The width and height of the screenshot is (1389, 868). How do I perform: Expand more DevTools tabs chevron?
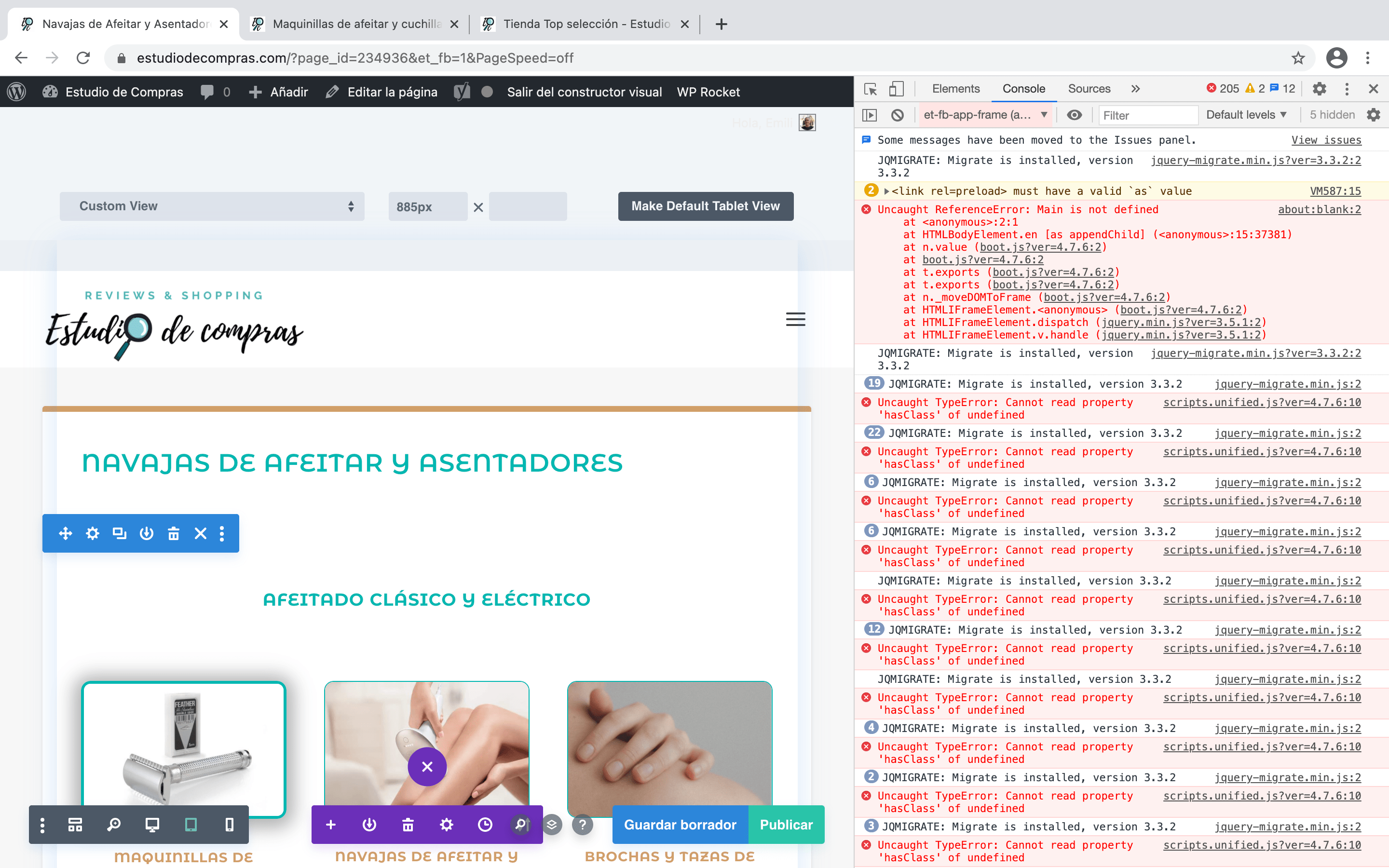click(x=1135, y=89)
